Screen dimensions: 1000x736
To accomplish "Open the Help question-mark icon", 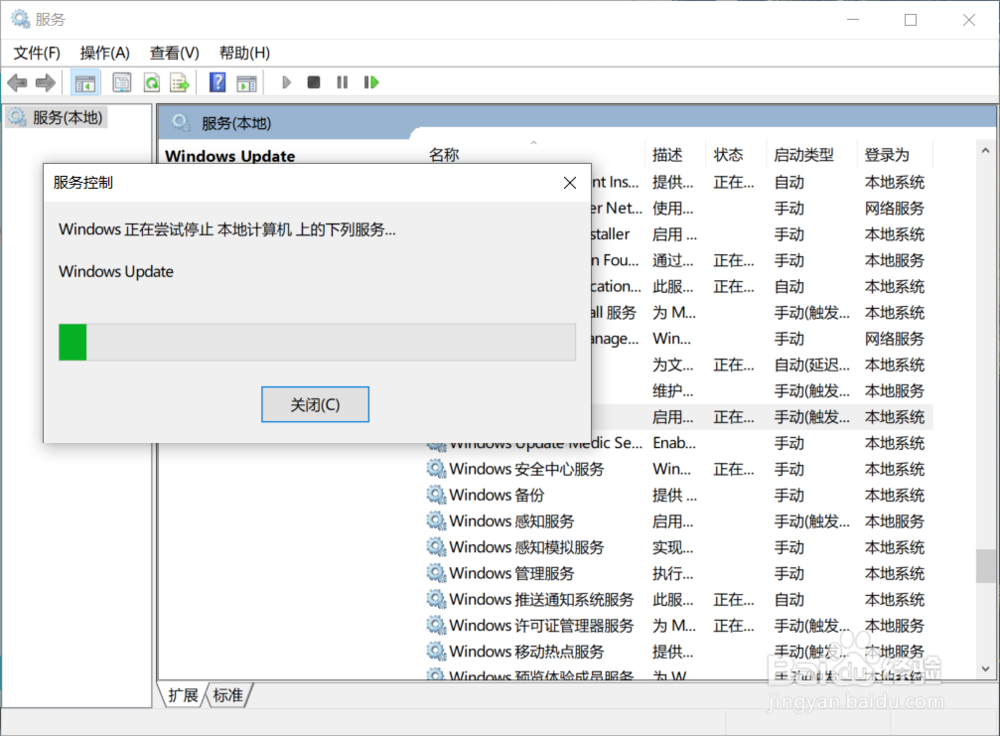I will pos(217,82).
